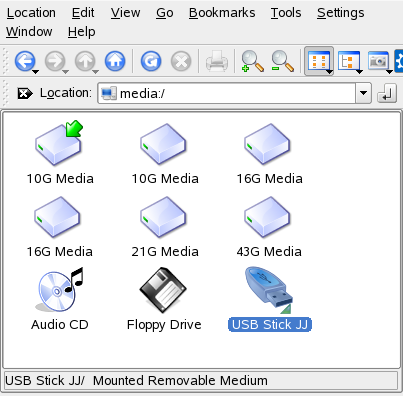The width and height of the screenshot is (403, 396).
Task: Zoom out with the minus magnifier
Action: [x=282, y=61]
